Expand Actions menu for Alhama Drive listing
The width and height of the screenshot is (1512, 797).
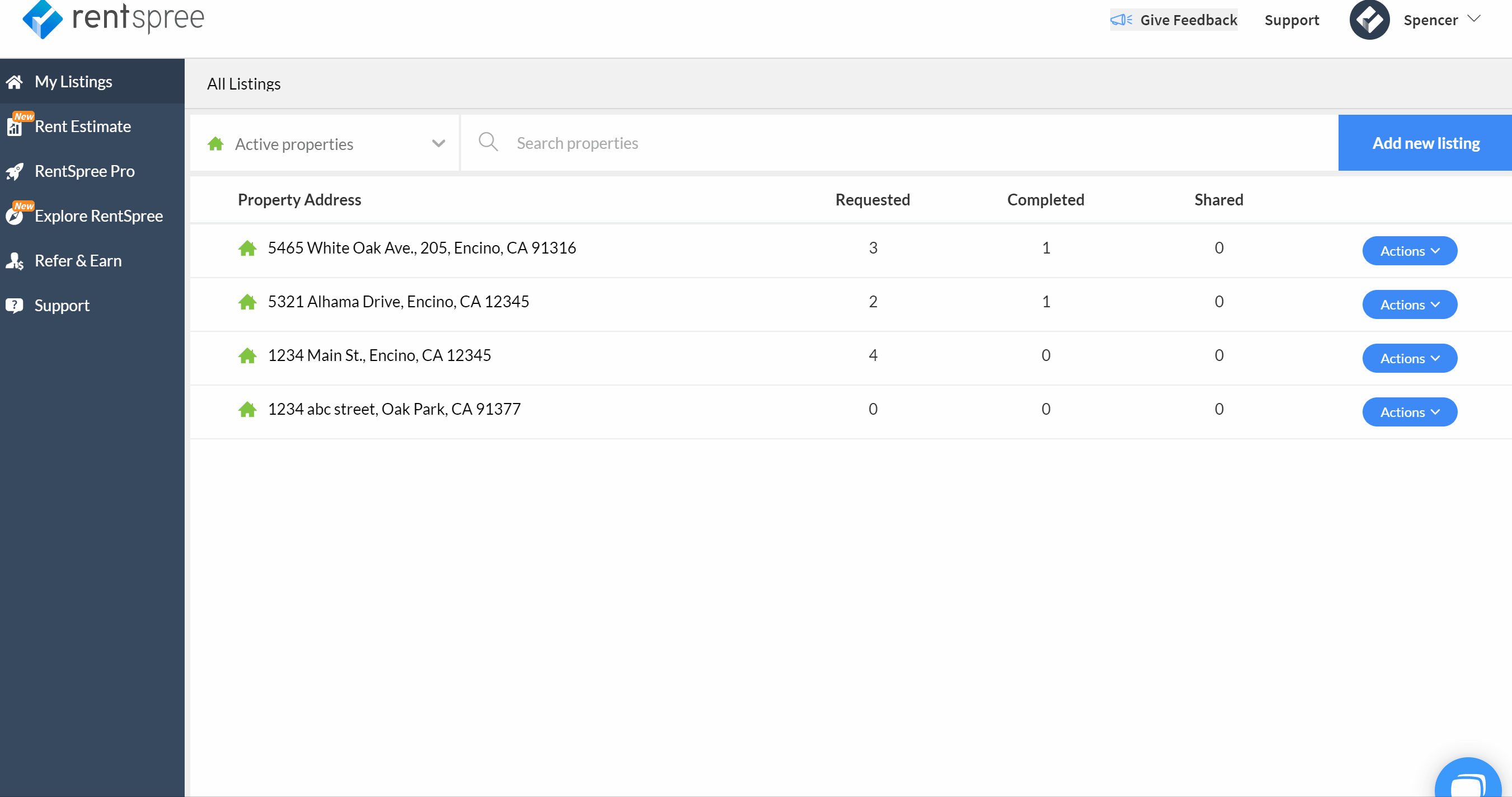coord(1408,304)
